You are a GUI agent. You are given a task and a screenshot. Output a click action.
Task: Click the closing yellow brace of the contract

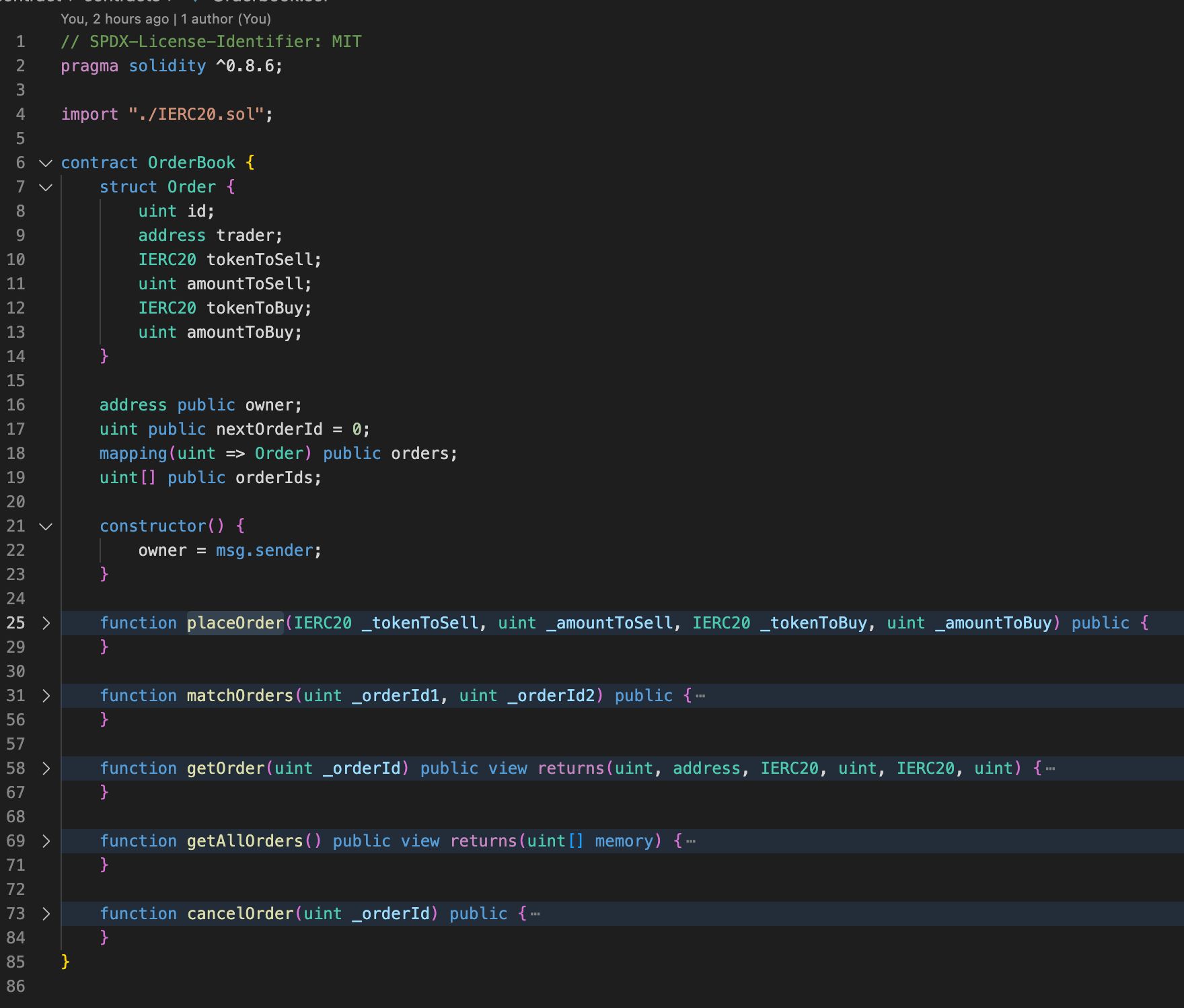(x=65, y=962)
